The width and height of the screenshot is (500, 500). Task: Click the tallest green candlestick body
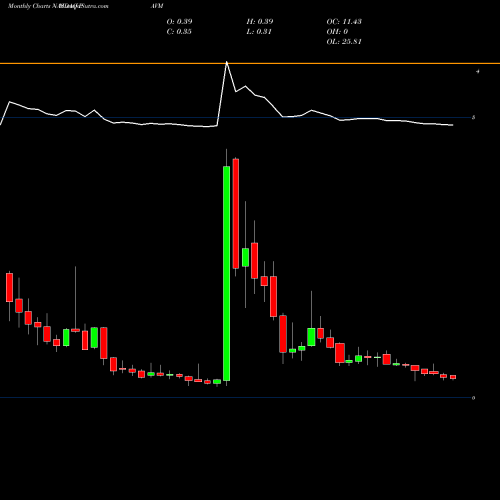226,273
